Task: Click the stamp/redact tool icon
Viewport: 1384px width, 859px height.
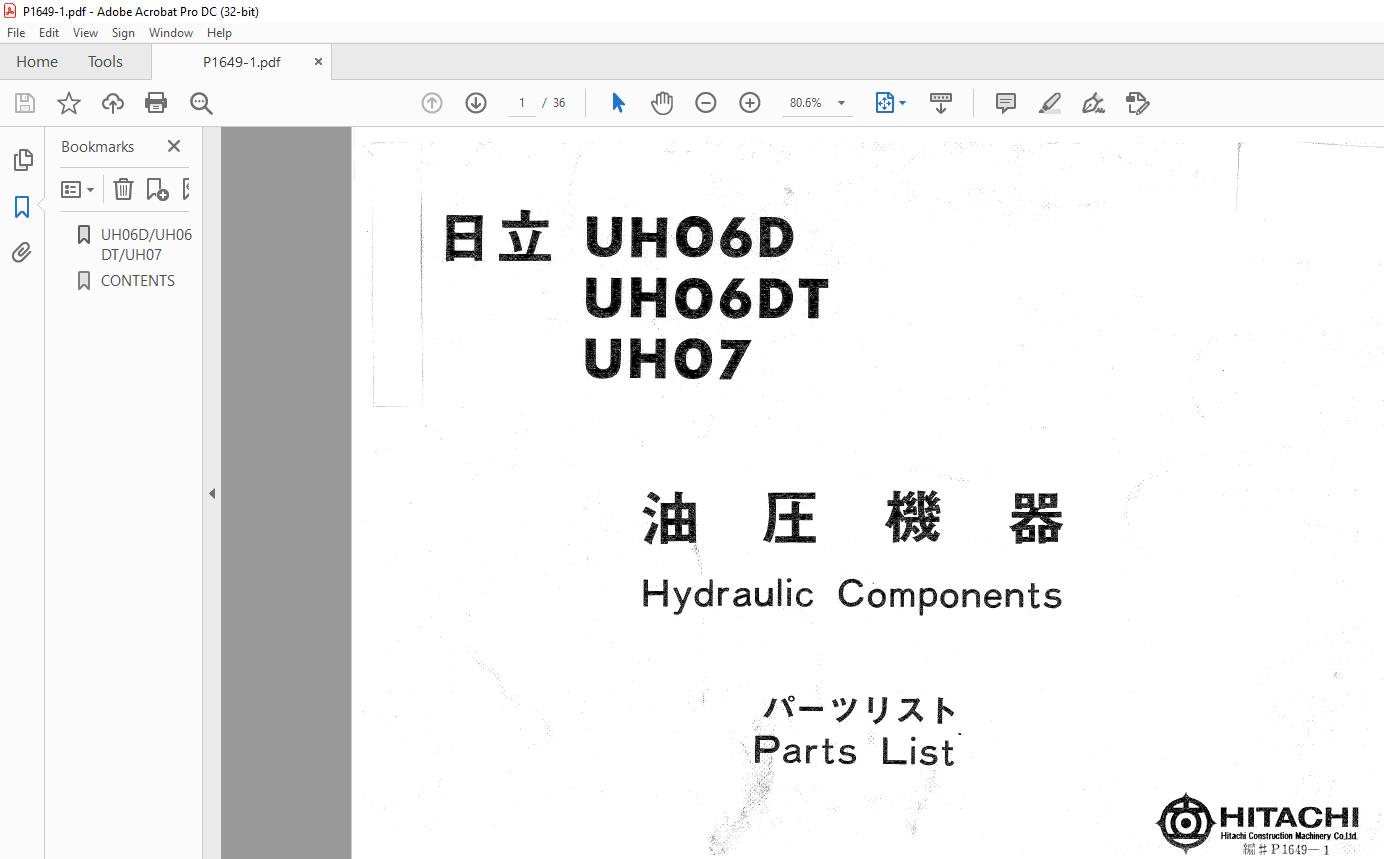Action: (x=1137, y=103)
